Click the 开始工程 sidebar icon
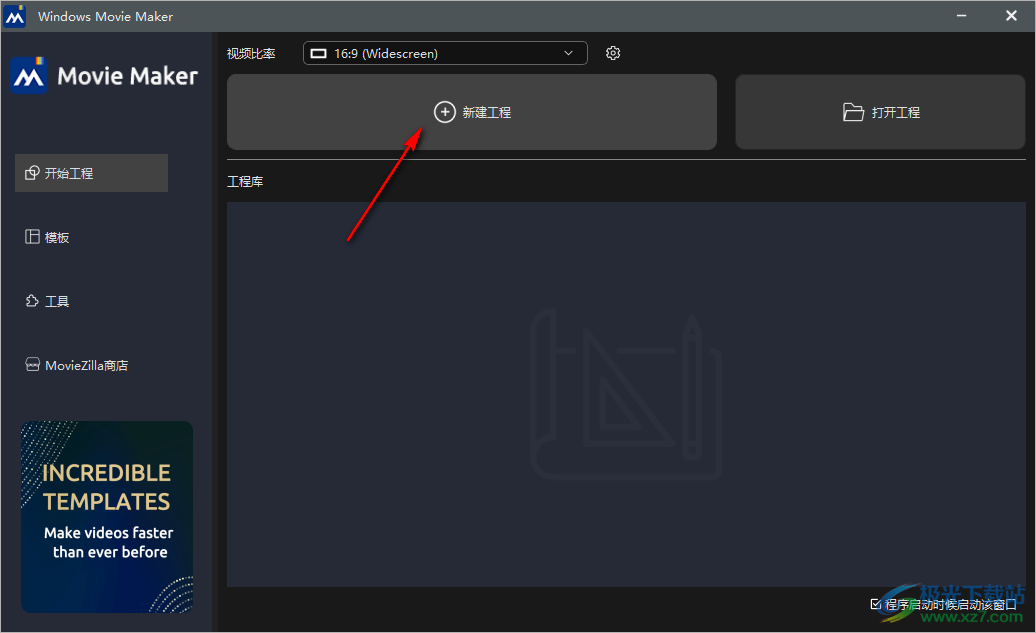The image size is (1036, 633). tap(32, 173)
